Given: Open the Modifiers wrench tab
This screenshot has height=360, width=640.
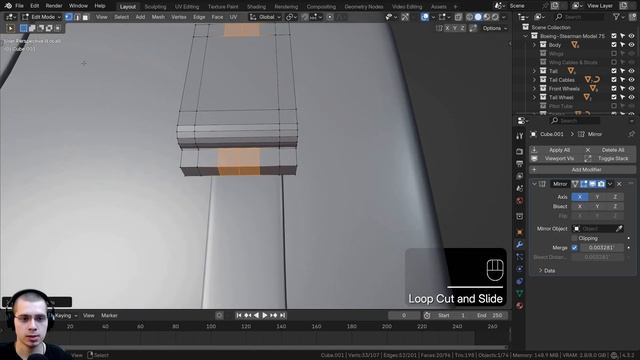Looking at the screenshot, I should [520, 244].
